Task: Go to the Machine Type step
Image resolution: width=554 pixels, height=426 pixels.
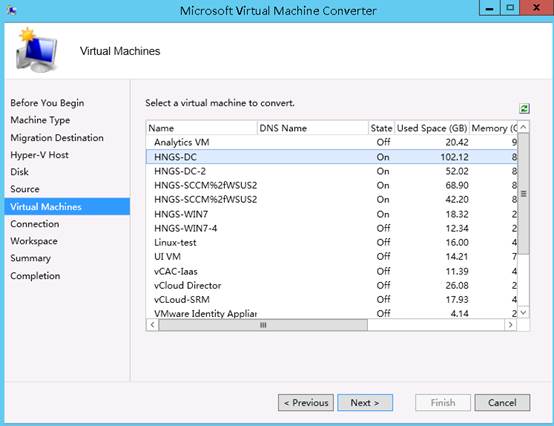Action: coord(40,120)
